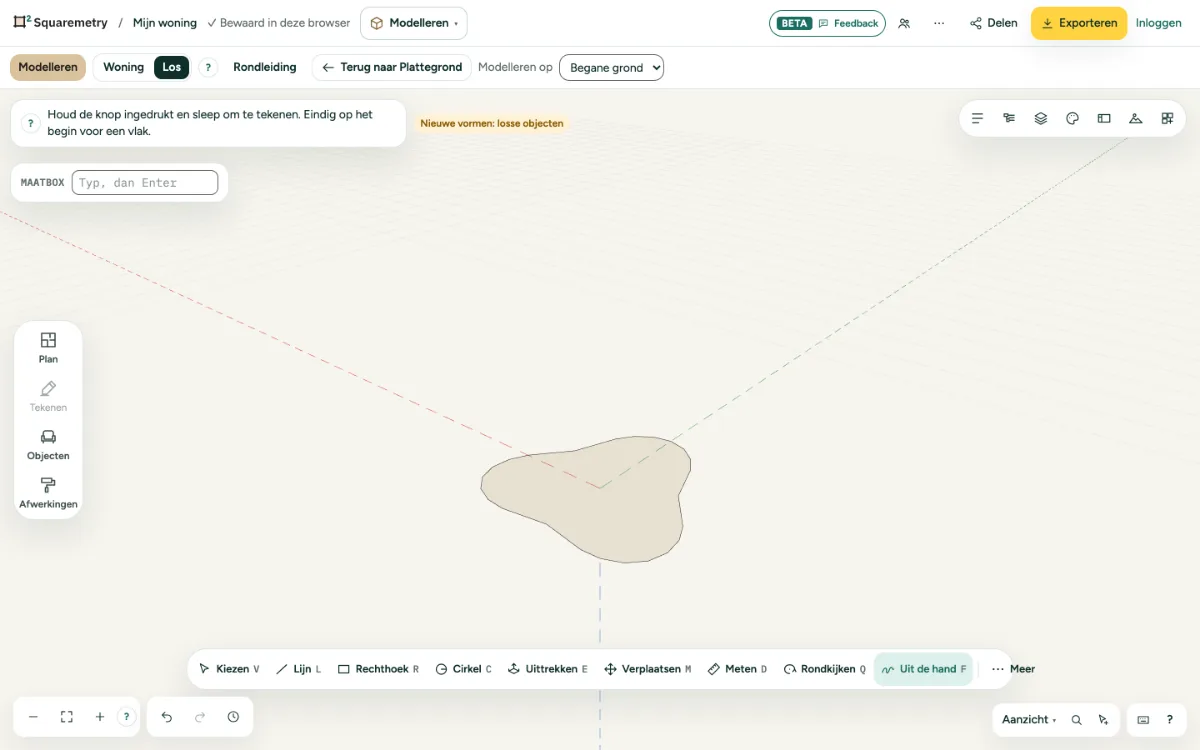Viewport: 1200px width, 750px height.
Task: Toggle the side panel layout icon
Action: click(1104, 118)
